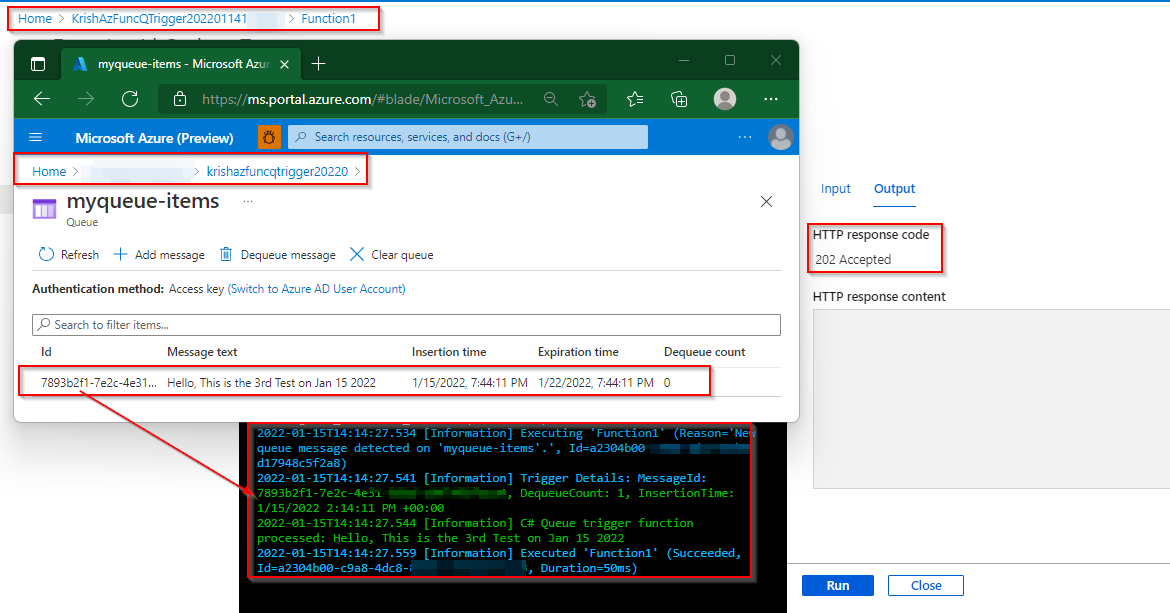Screen dimensions: 1170x613
Task: Click the orange bug preview icon
Action: (269, 137)
